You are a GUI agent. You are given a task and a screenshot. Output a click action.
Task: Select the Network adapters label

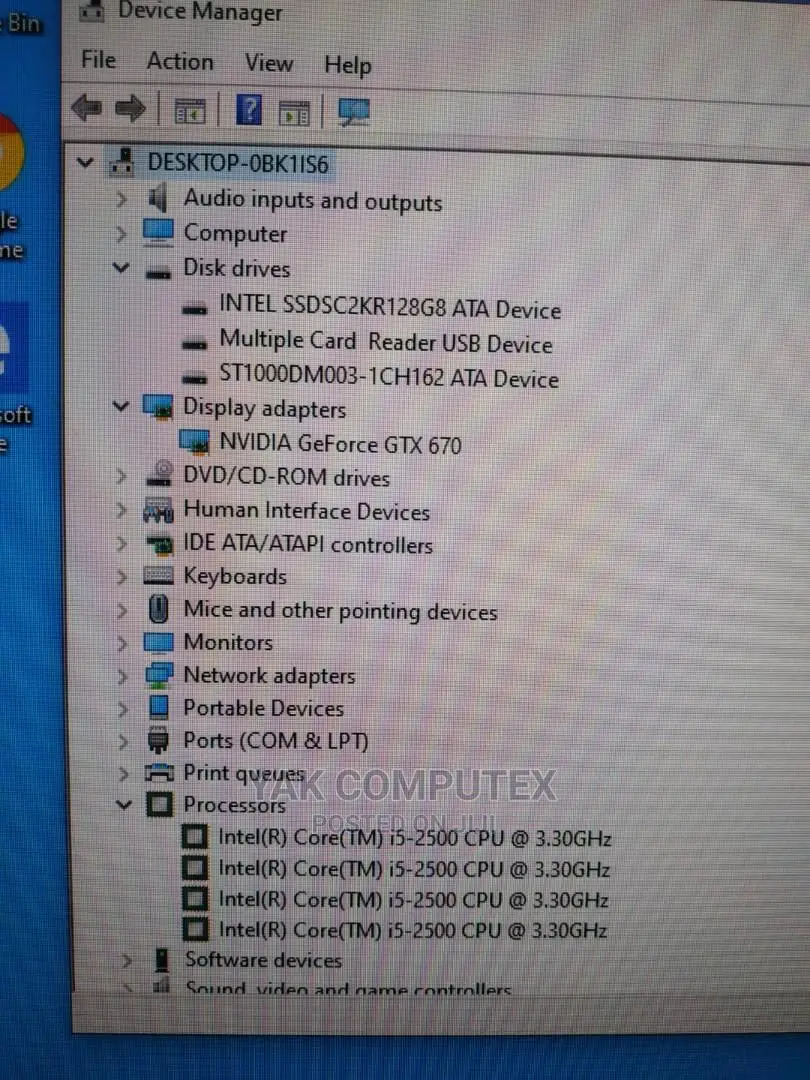[269, 675]
